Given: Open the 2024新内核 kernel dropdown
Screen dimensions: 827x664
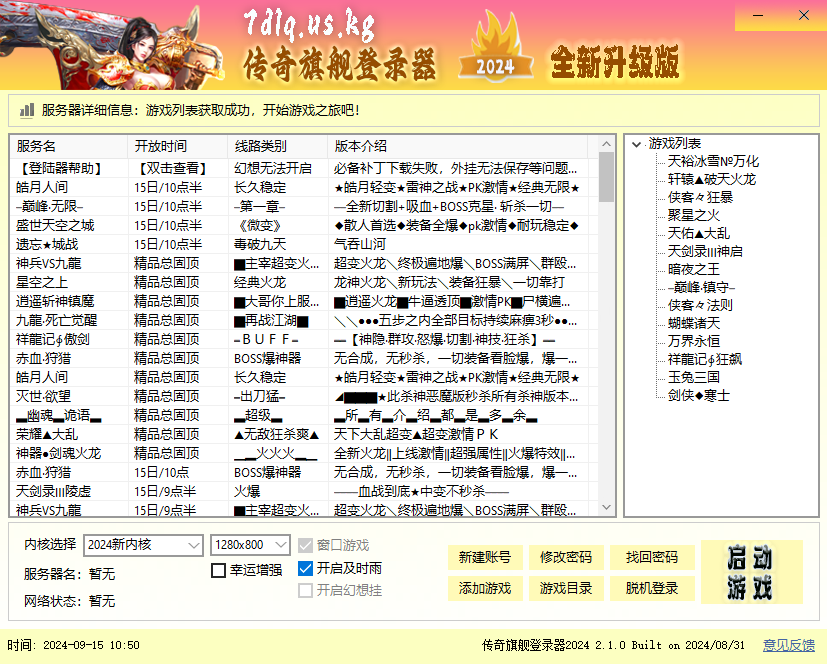Looking at the screenshot, I should [144, 545].
